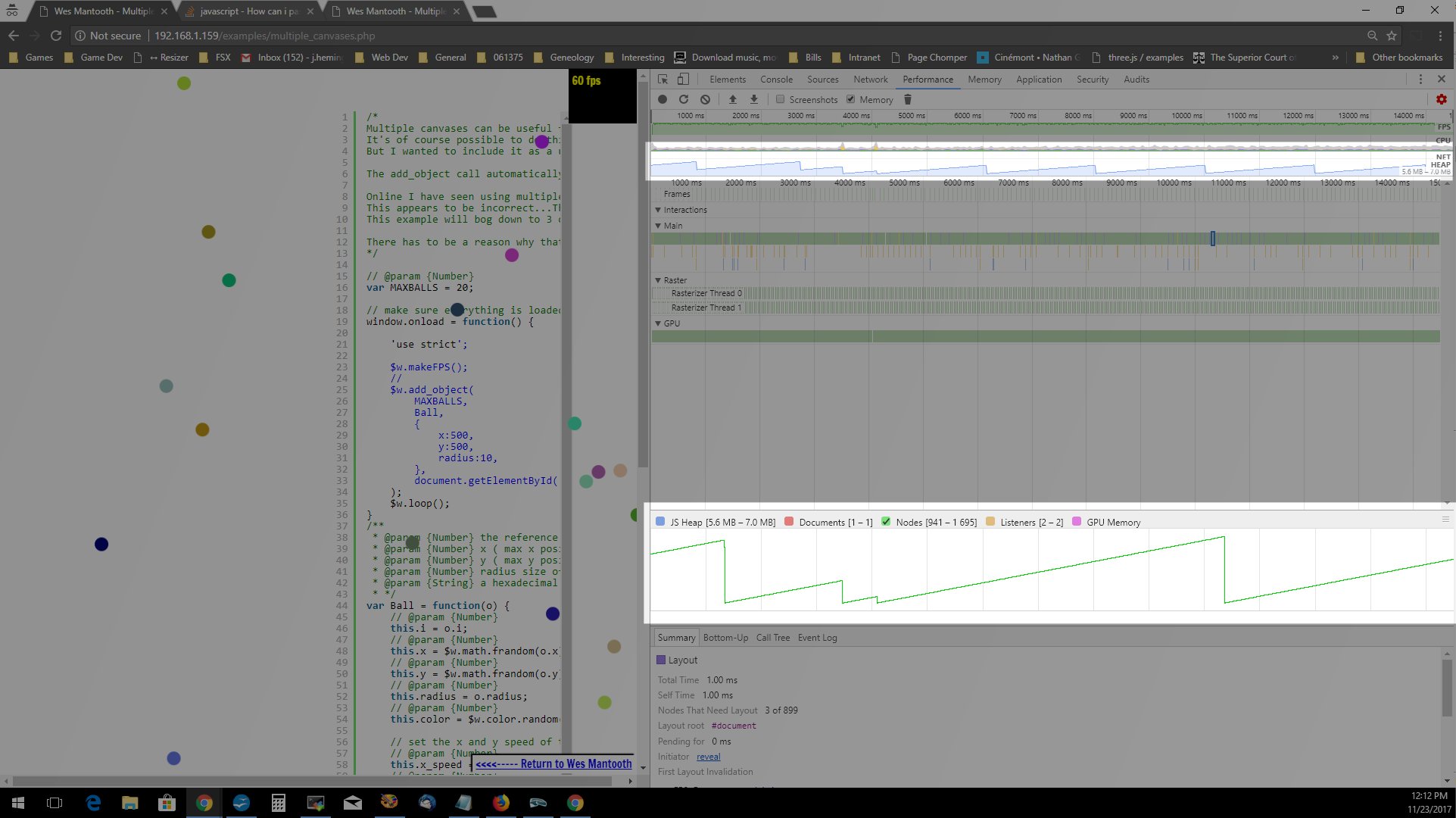Click the record performance profile button
The height and width of the screenshot is (818, 1456).
663,99
